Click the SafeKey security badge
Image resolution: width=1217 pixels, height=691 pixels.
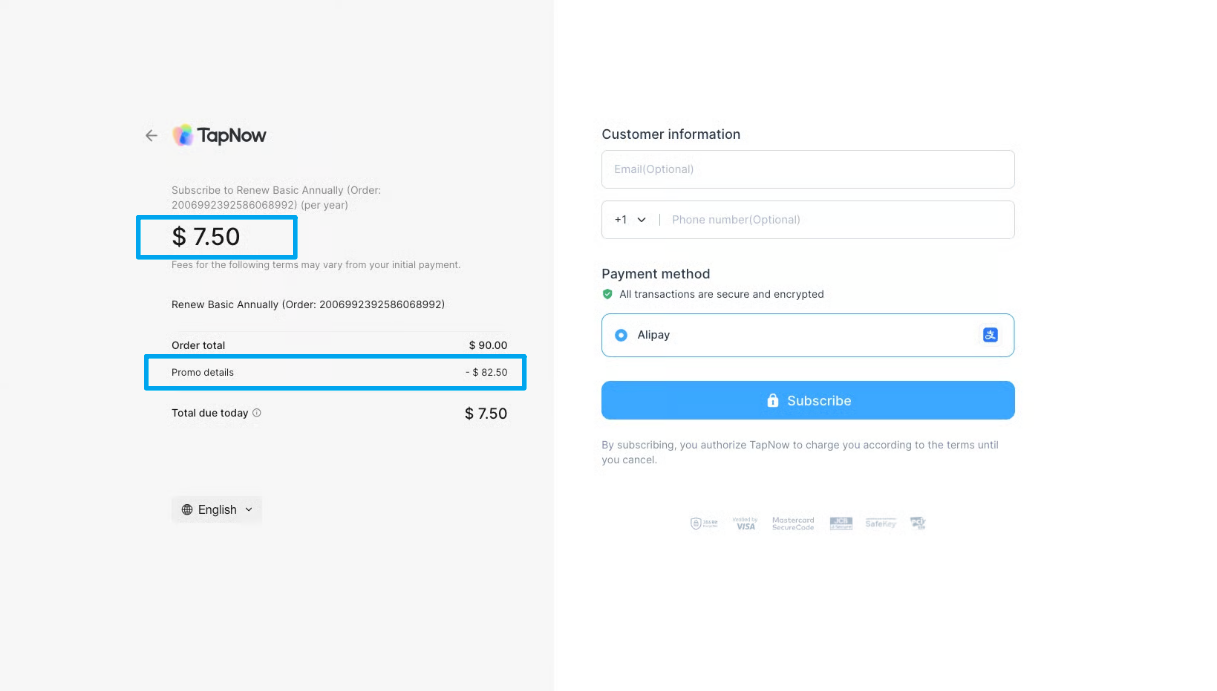coord(881,523)
